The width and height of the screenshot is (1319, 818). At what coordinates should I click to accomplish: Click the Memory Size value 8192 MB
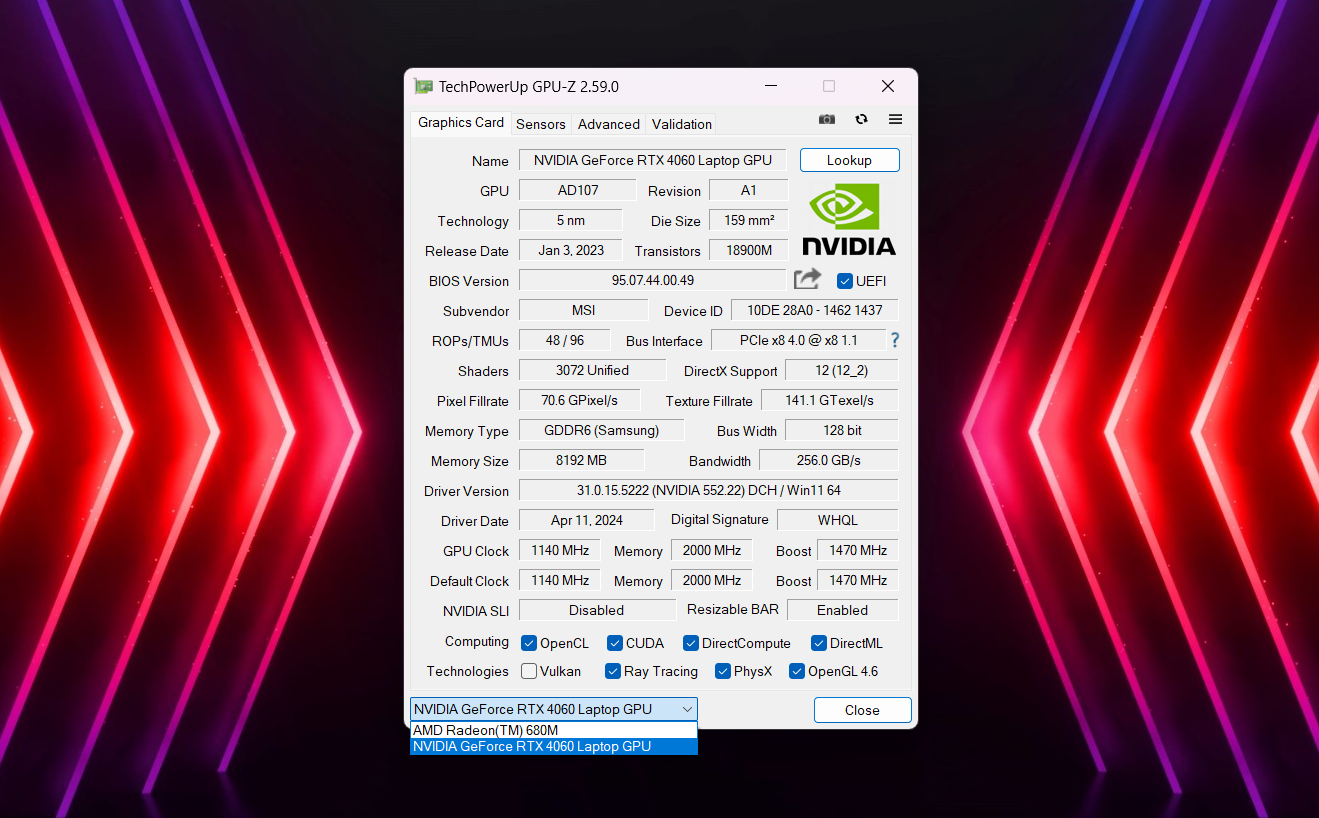(x=582, y=460)
